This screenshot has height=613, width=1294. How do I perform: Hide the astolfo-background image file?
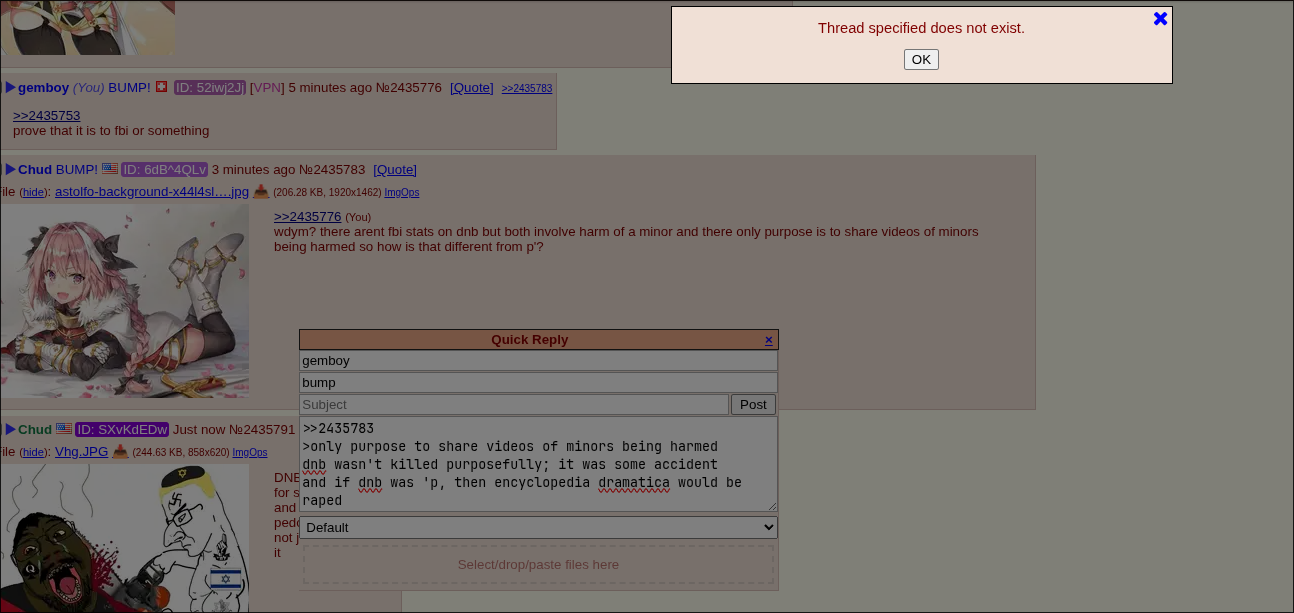[34, 192]
